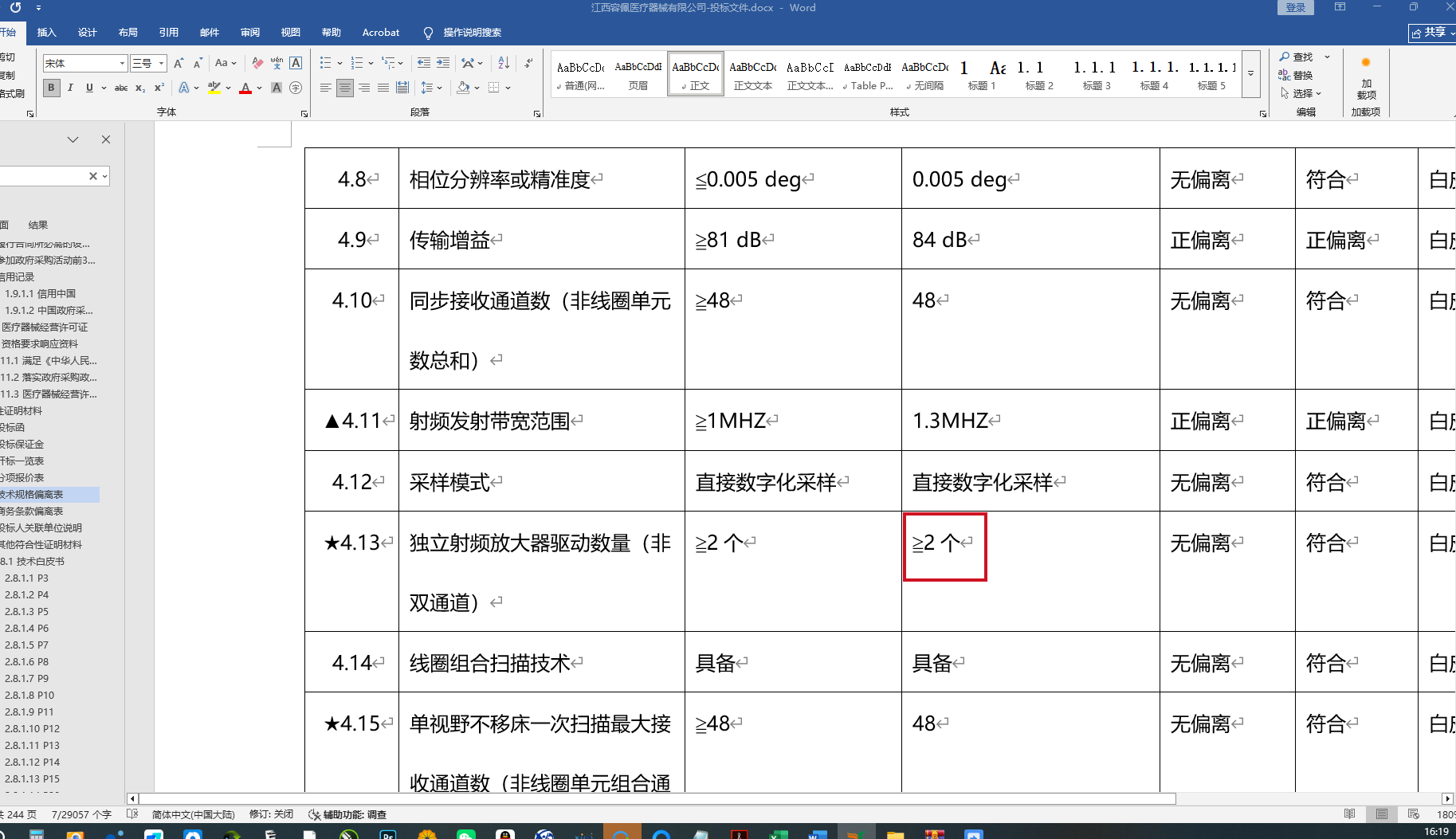
Task: Decrease font size
Action: 198,63
